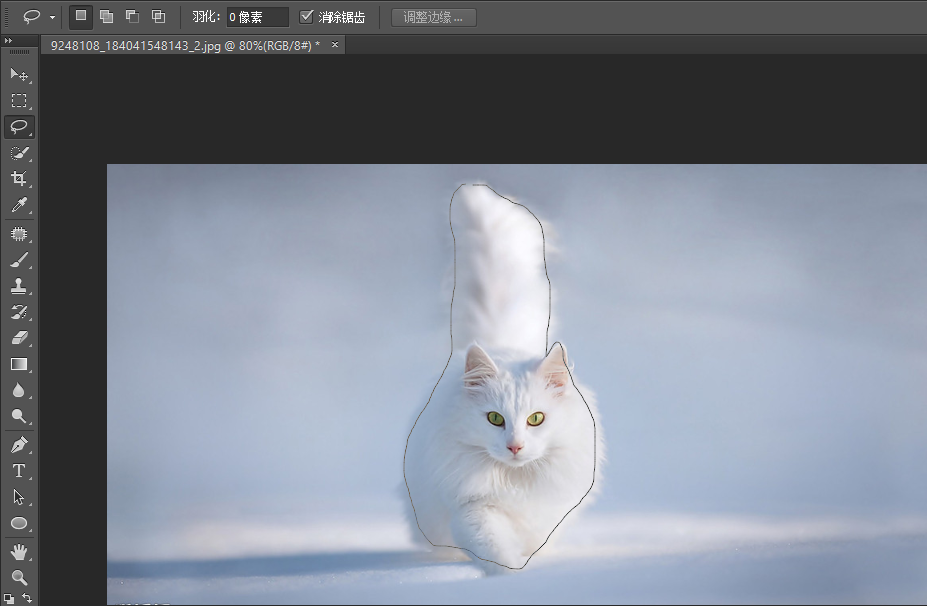Select the Zoom tool
The height and width of the screenshot is (606, 927).
(x=19, y=578)
